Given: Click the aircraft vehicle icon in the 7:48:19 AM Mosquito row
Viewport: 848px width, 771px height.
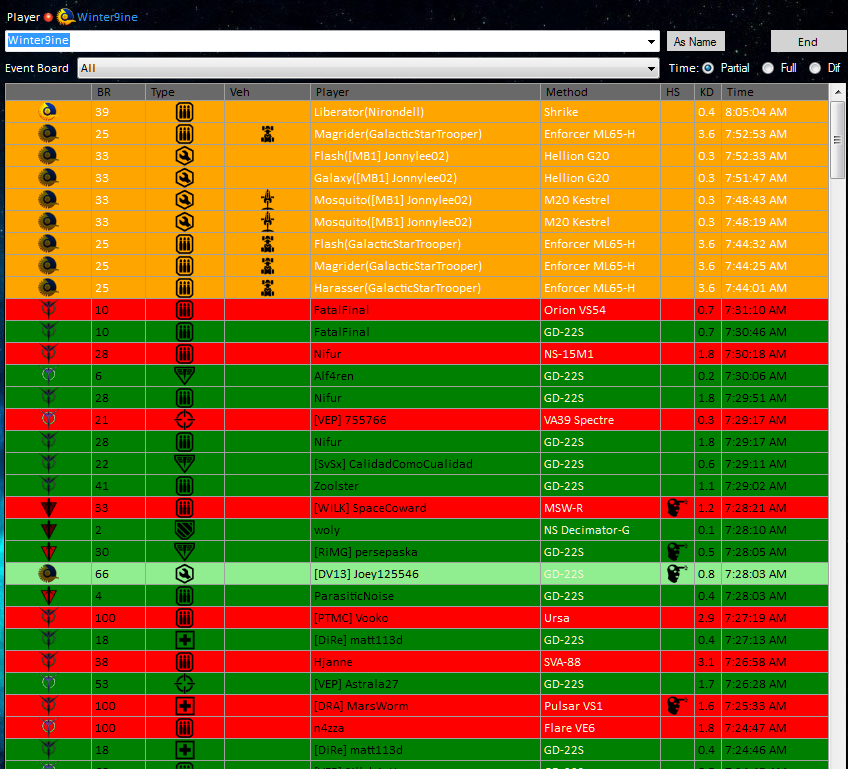Looking at the screenshot, I should click(267, 222).
